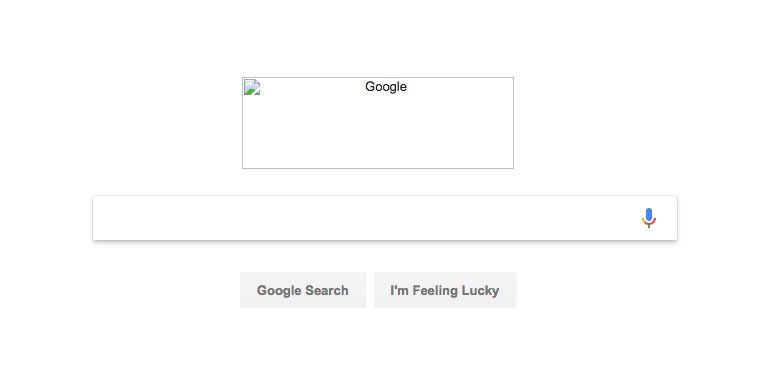Activate the search by voice mic icon
The image size is (758, 382).
pos(649,218)
